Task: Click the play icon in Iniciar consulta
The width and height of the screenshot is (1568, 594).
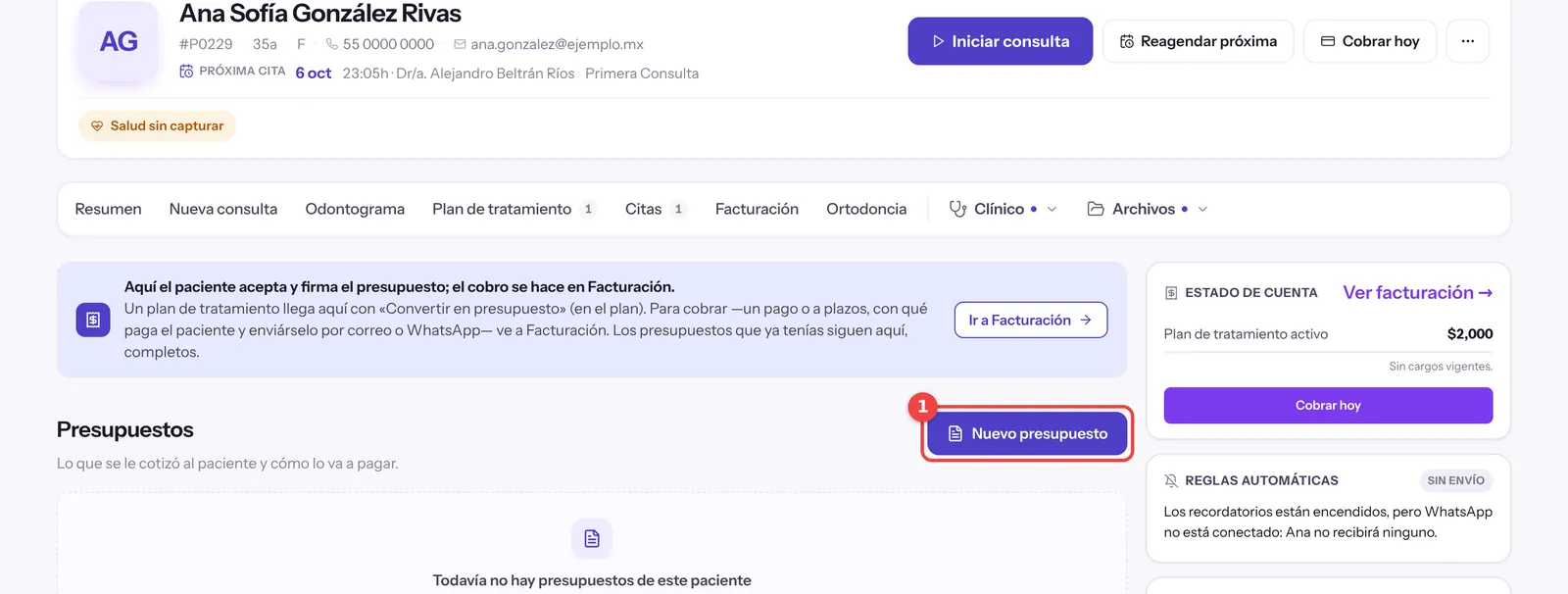Action: [938, 41]
